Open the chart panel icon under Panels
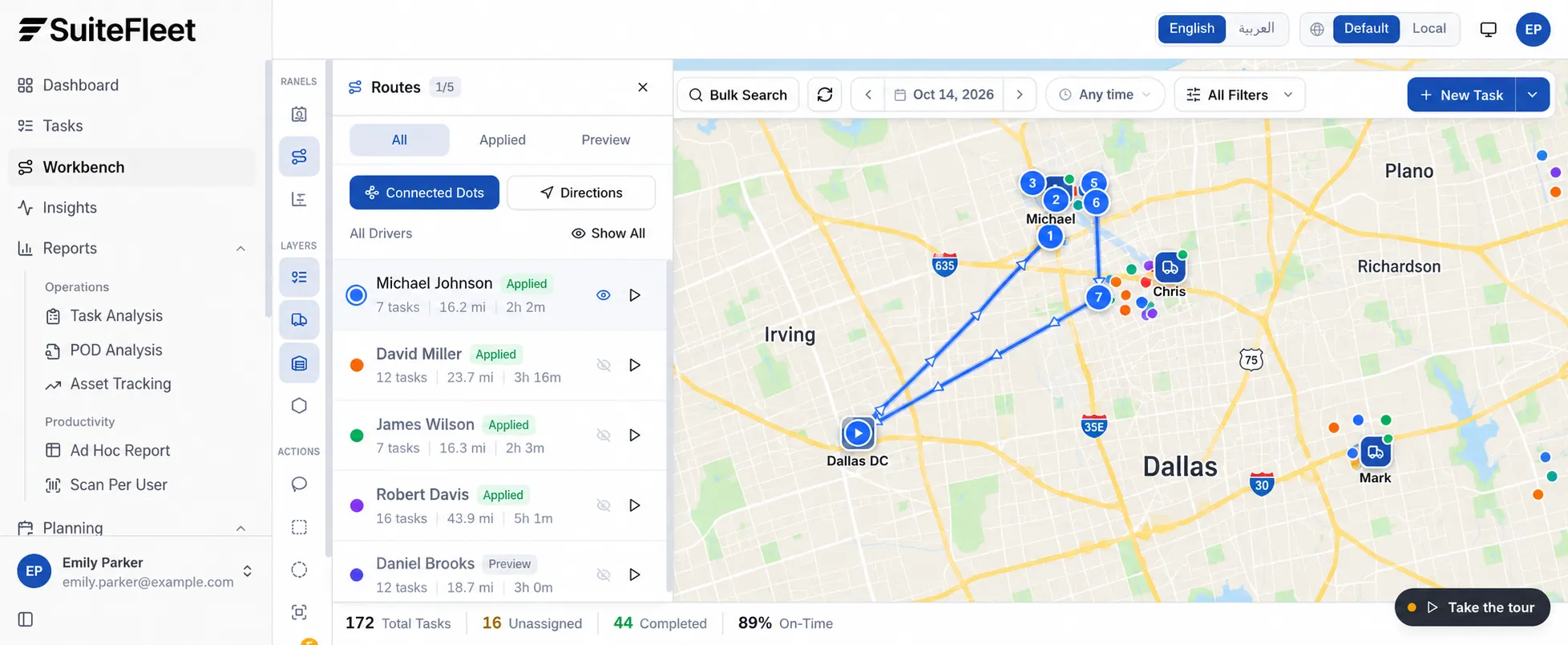Screen dimensions: 1568x645 coord(299,199)
